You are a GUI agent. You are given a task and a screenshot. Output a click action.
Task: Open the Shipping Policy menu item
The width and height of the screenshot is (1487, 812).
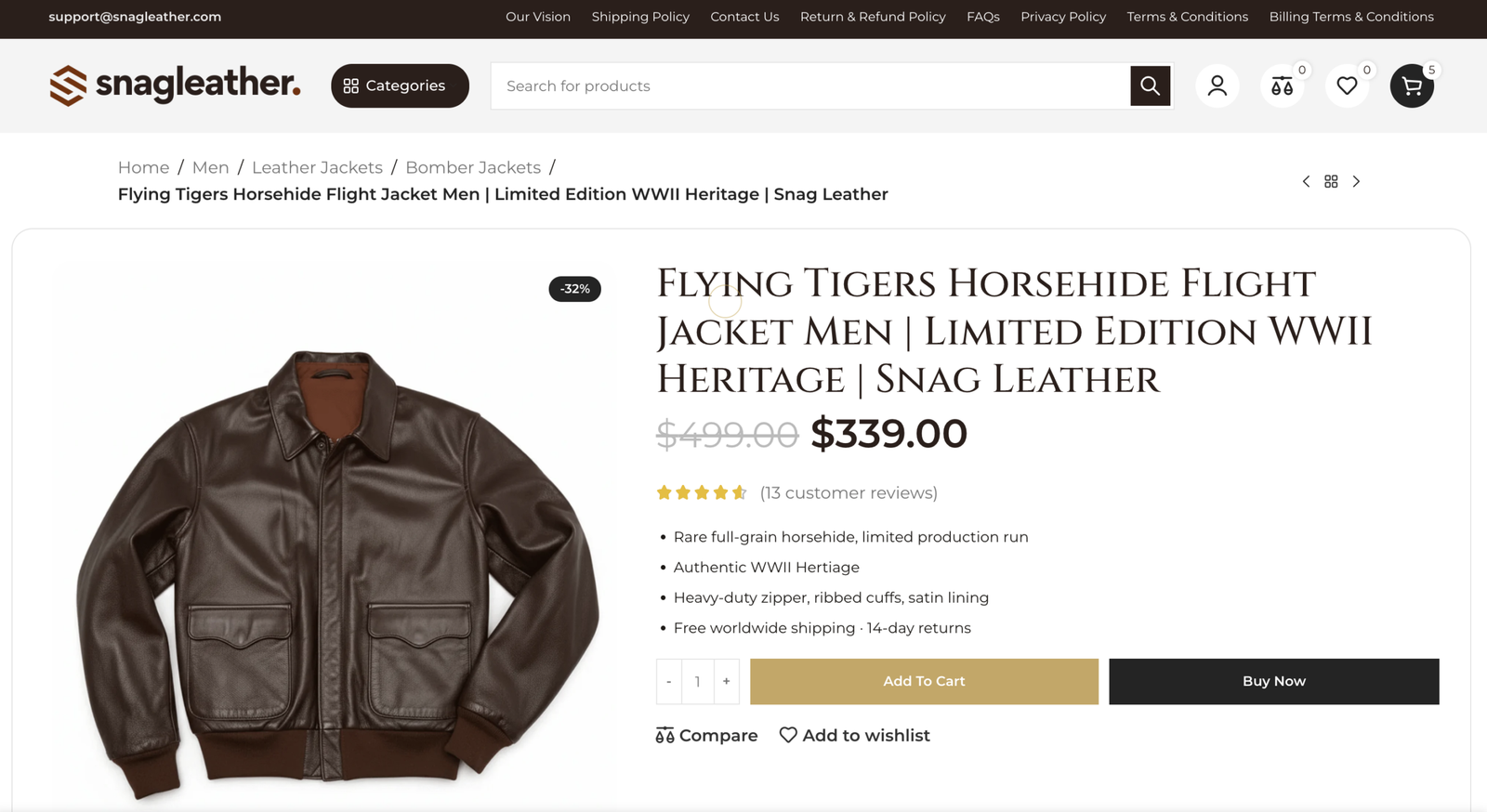pos(640,17)
